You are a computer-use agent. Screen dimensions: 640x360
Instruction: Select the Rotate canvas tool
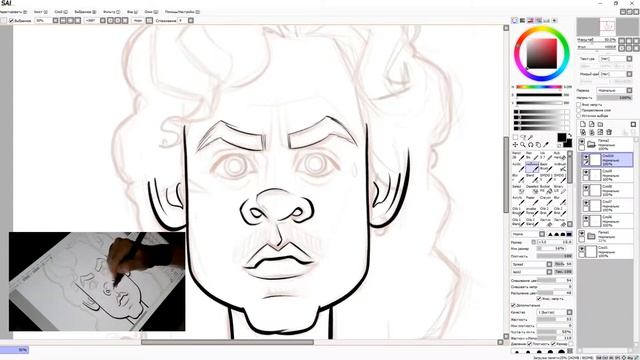(531, 145)
